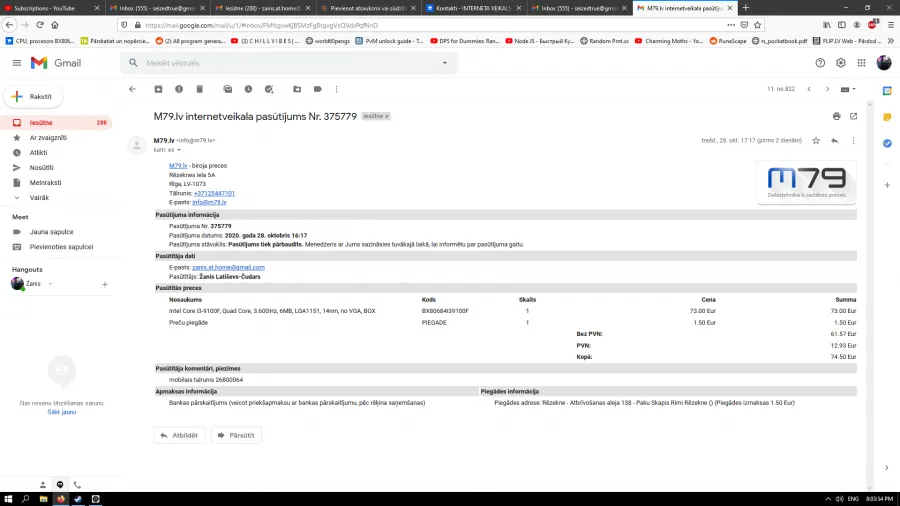900x506 pixels.
Task: Open message options three-dot menu
Action: (854, 141)
